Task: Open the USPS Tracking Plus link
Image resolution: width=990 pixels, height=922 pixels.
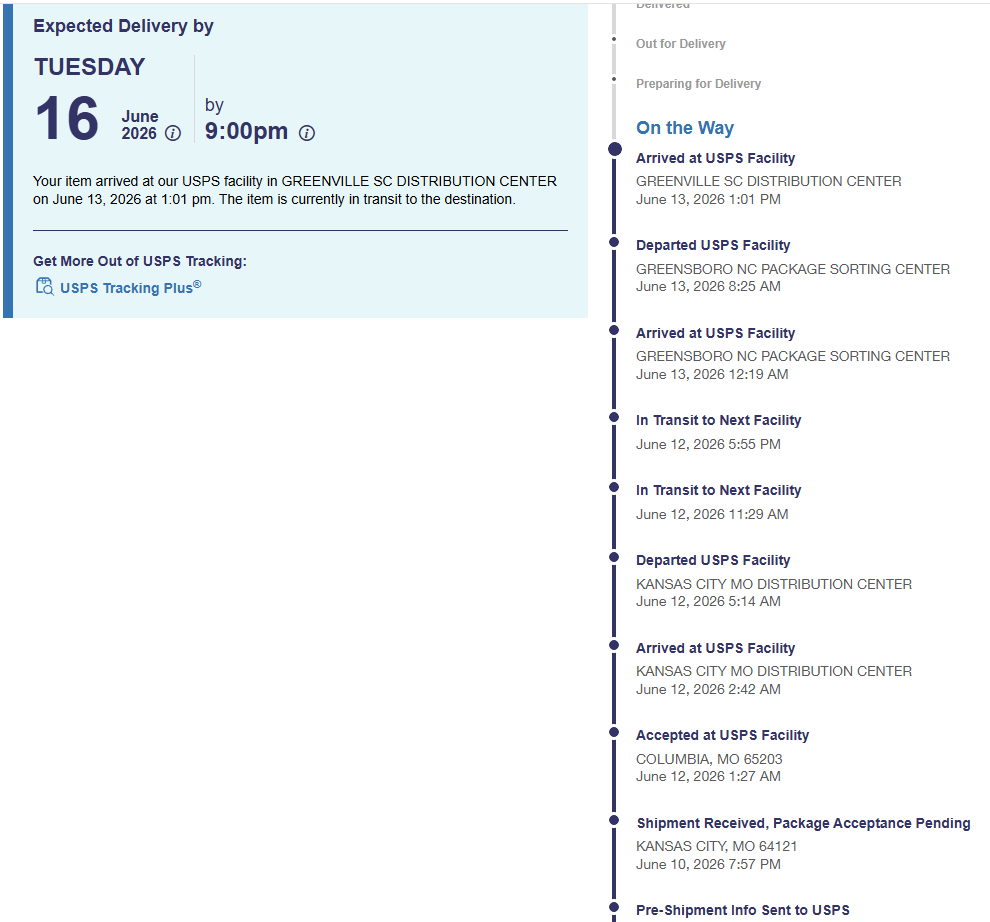Action: pos(131,287)
